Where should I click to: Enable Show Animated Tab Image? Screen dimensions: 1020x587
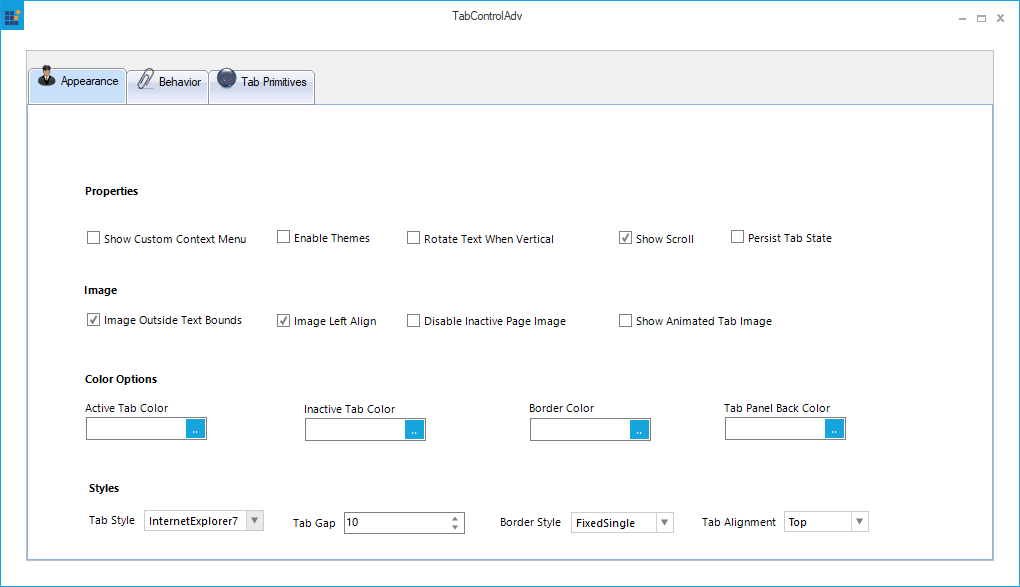click(x=625, y=319)
